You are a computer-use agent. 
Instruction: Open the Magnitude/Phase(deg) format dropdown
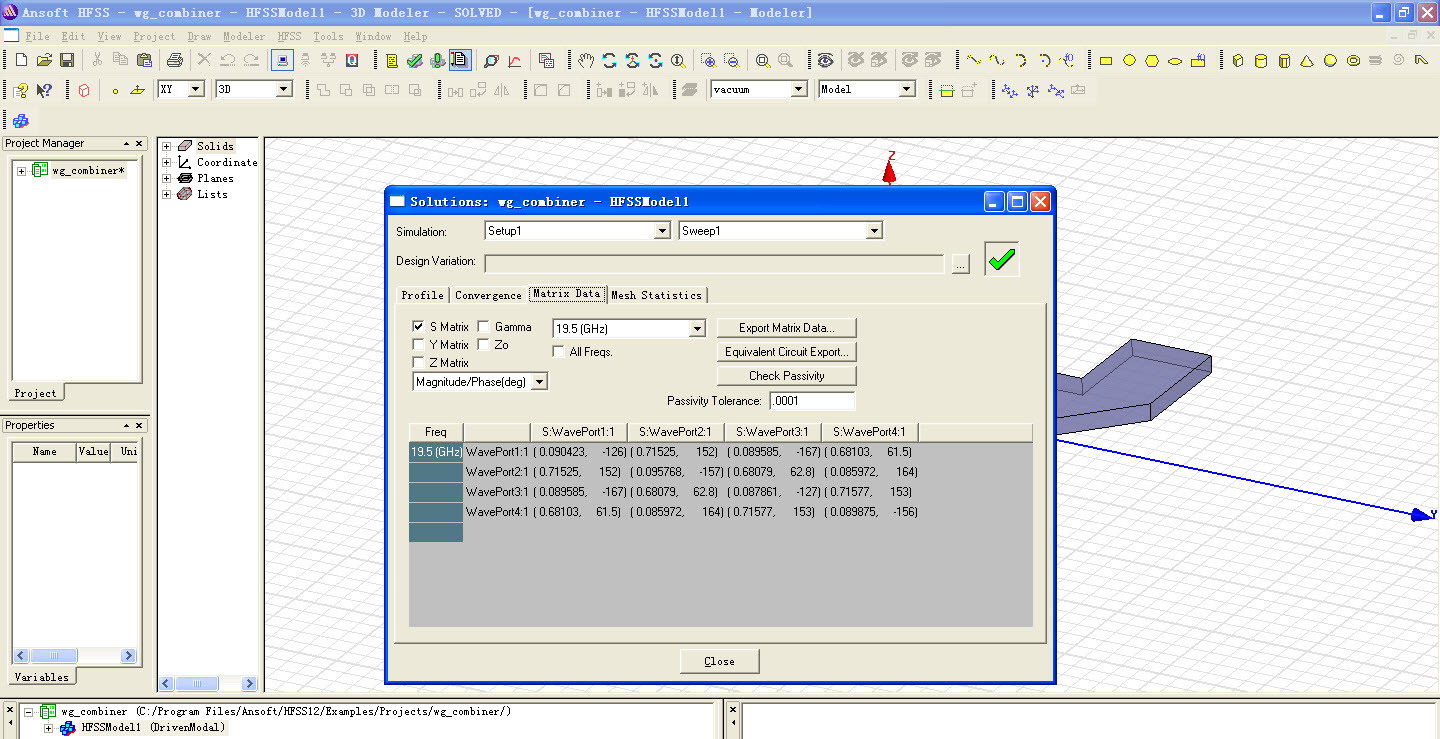tap(540, 382)
